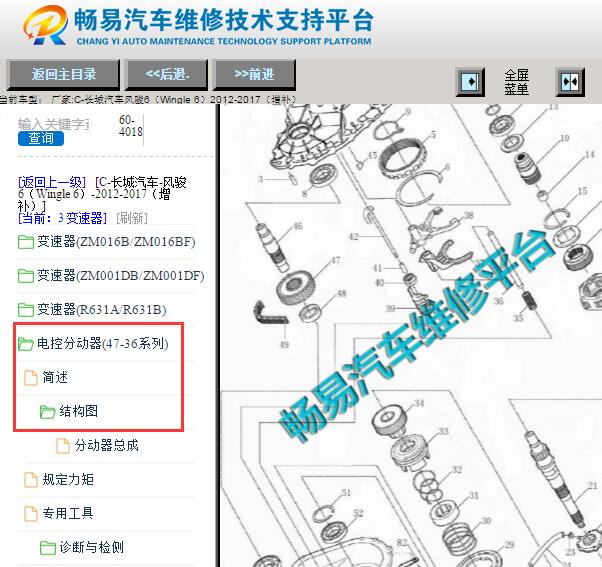Expand 变速器(R631A/R631B) folder
This screenshot has height=567, width=602.
[102, 309]
